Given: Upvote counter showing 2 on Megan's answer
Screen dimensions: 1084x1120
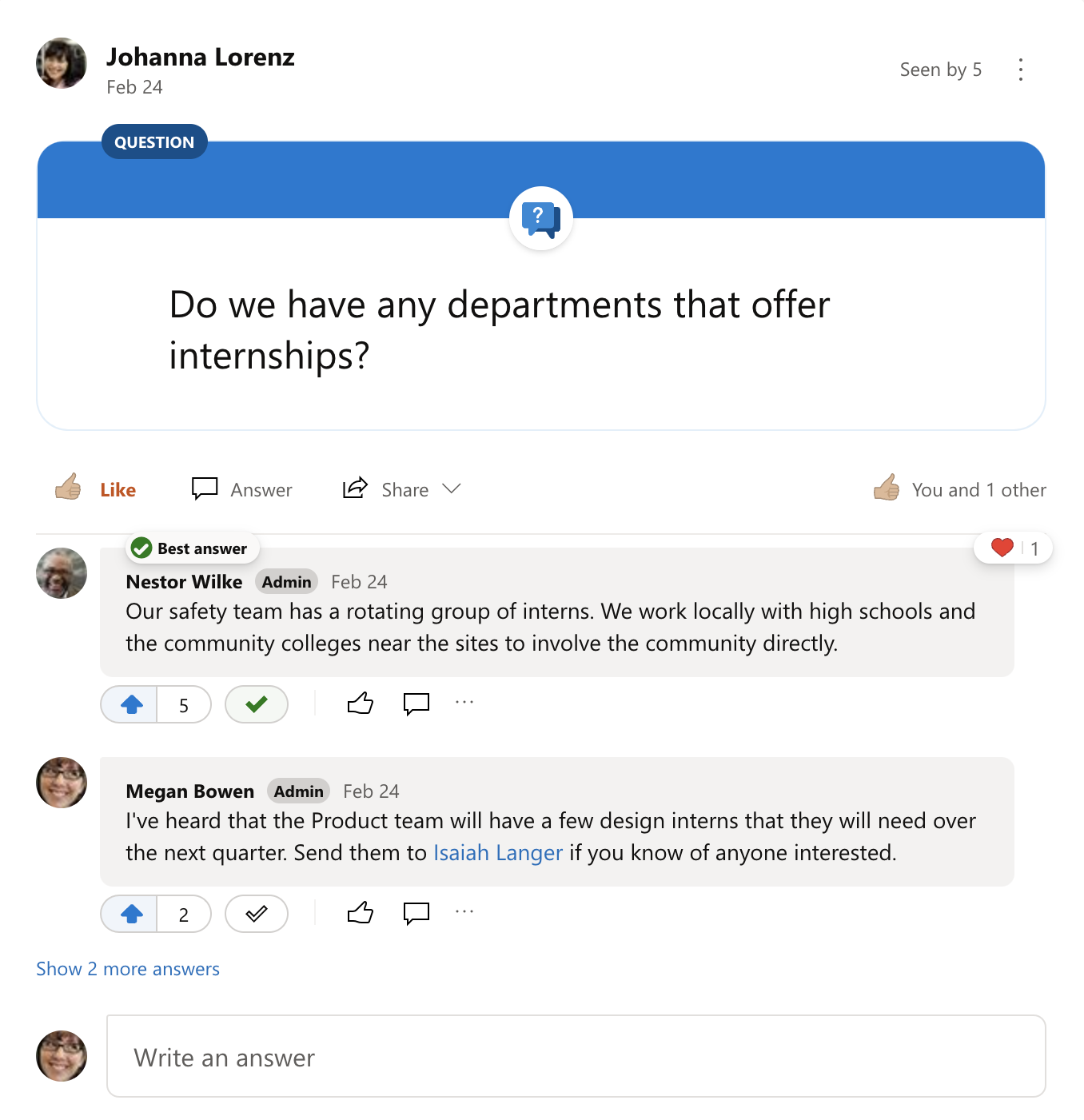Looking at the screenshot, I should coord(184,914).
